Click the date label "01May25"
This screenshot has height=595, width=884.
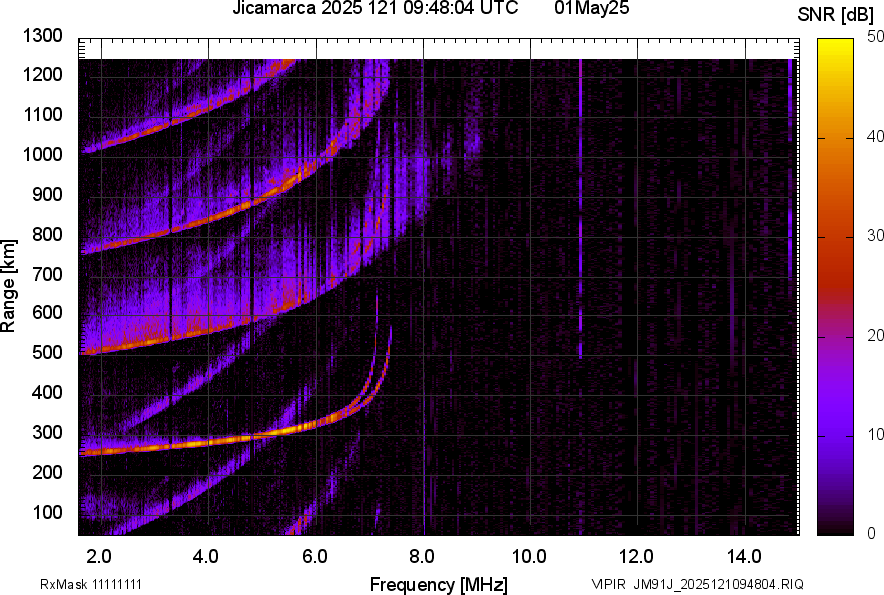pos(591,7)
